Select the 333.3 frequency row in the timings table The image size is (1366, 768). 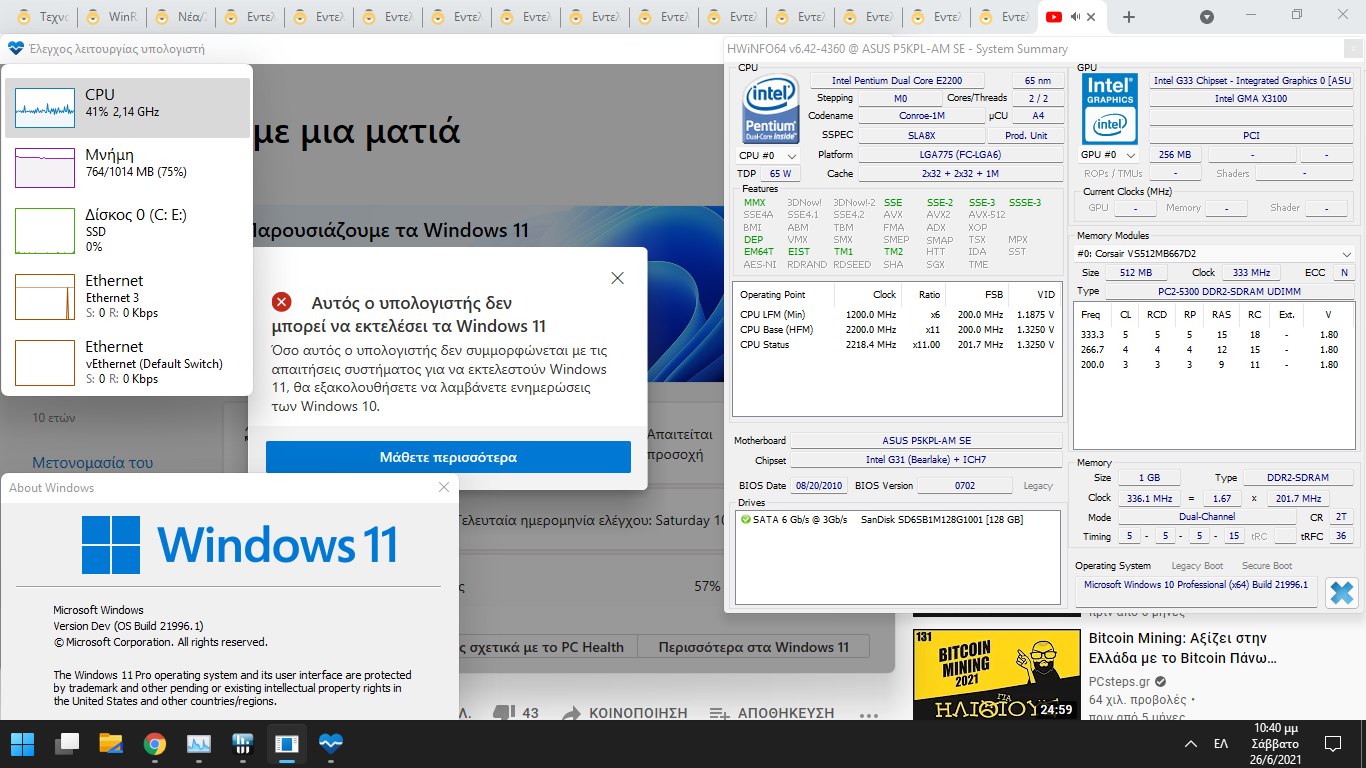click(1213, 335)
